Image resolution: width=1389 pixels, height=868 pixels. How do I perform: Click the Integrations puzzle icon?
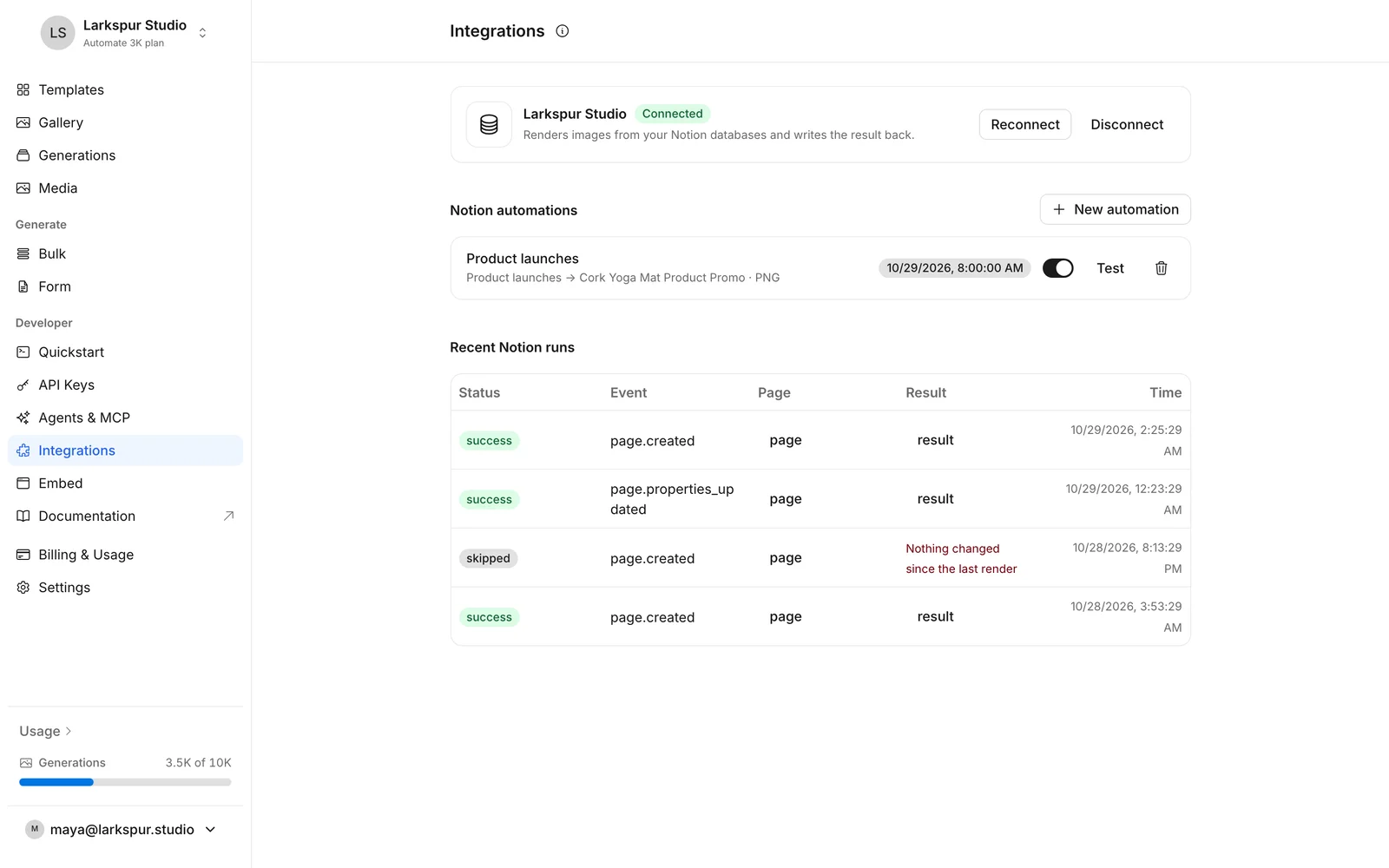(x=23, y=450)
